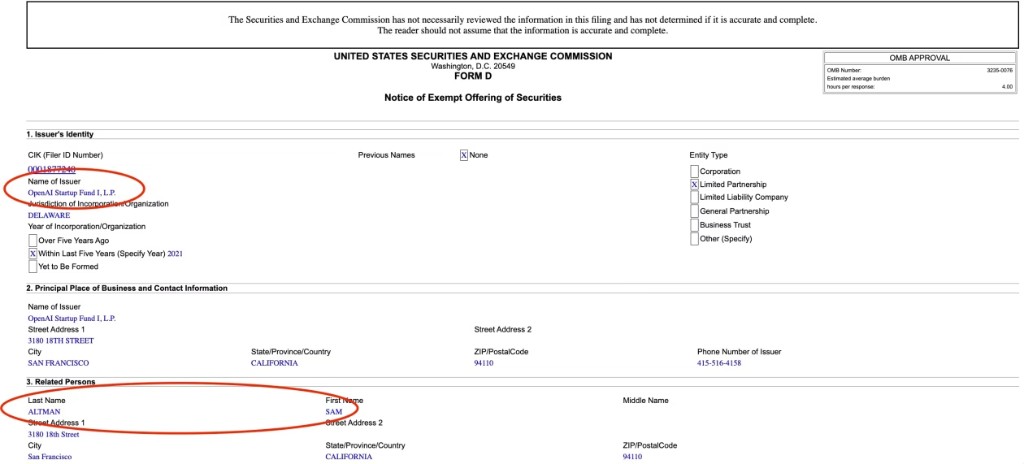This screenshot has height=464, width=1024.
Task: Click the OMB APPROVAL box header
Action: (920, 58)
